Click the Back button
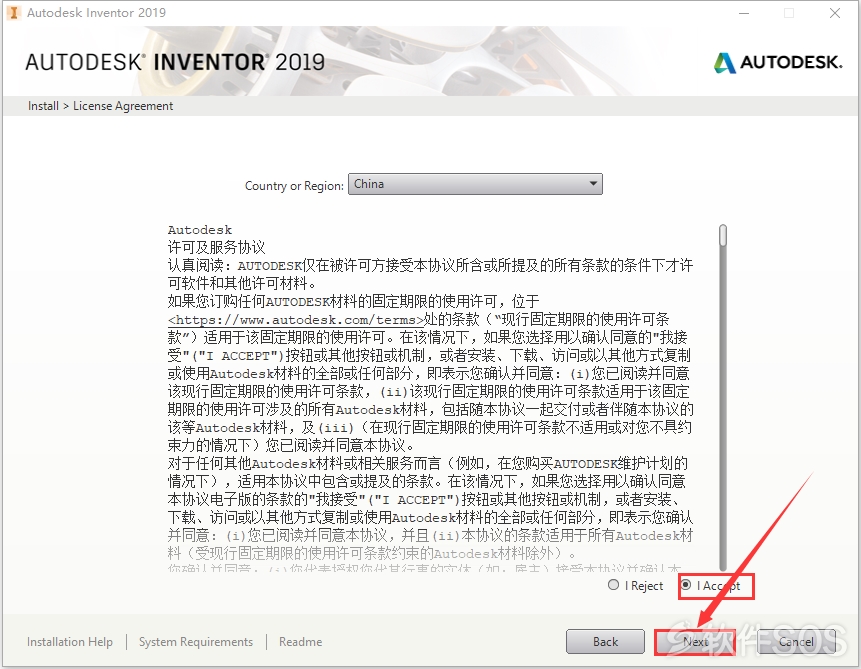This screenshot has height=669, width=861. (605, 642)
